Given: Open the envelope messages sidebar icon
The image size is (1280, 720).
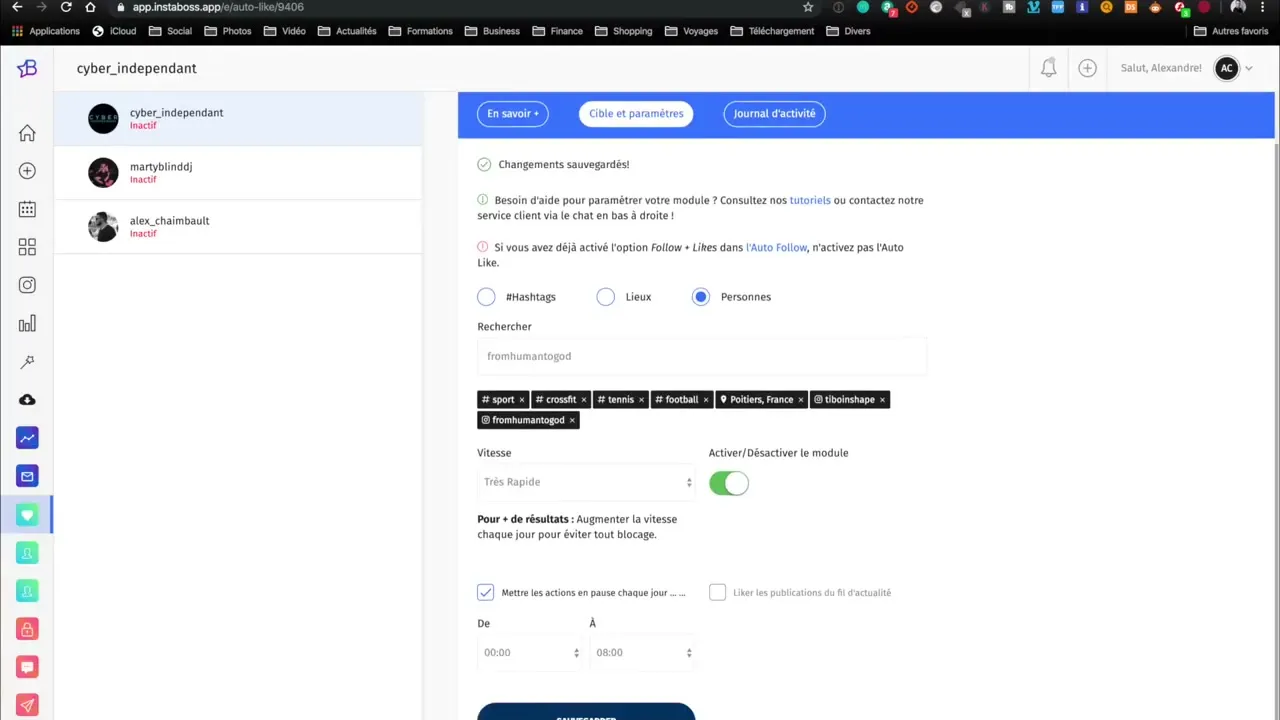Looking at the screenshot, I should coord(27,476).
